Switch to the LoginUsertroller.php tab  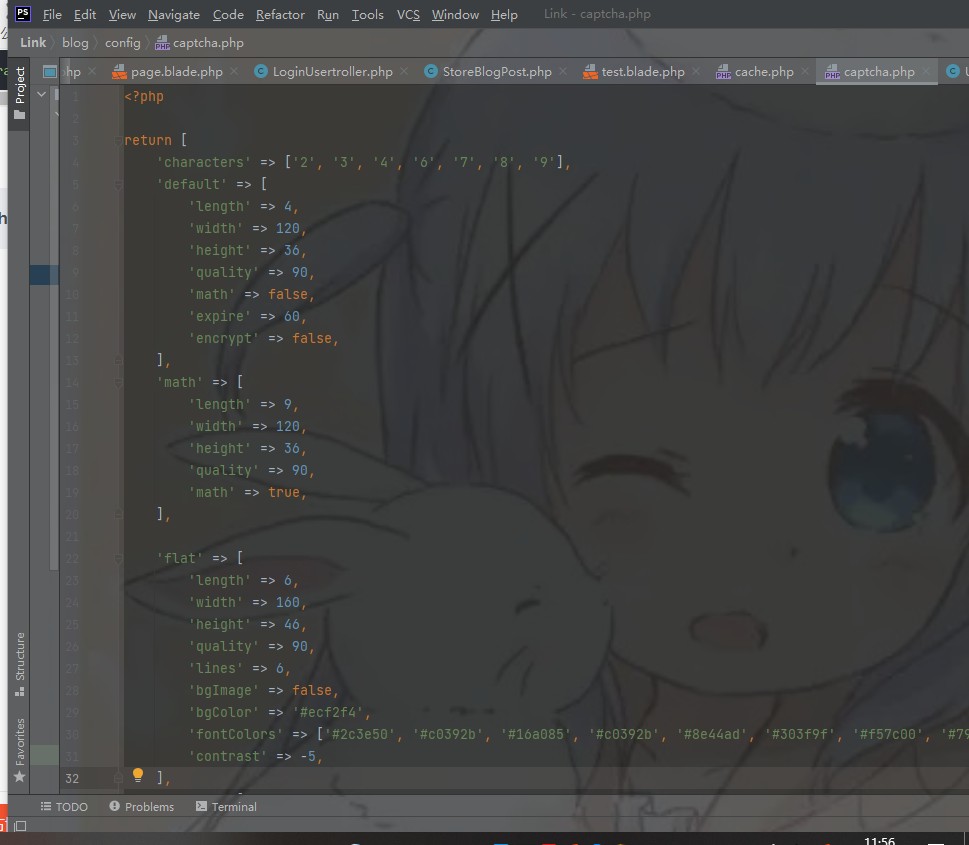332,72
